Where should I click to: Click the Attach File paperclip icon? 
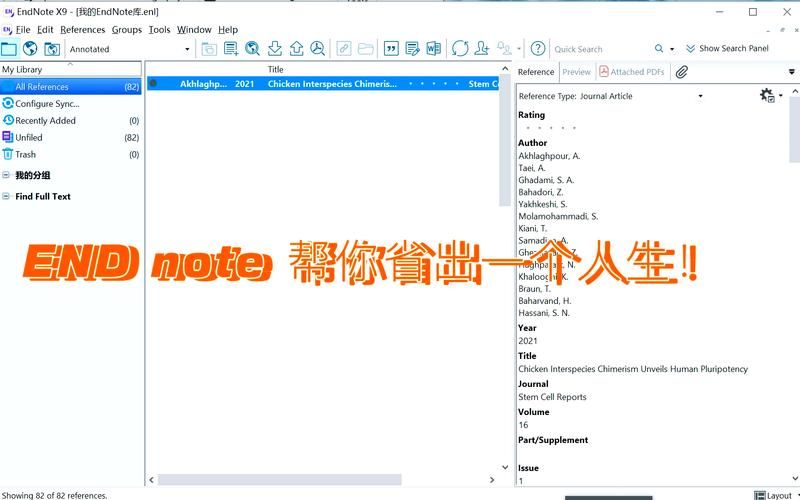(682, 72)
